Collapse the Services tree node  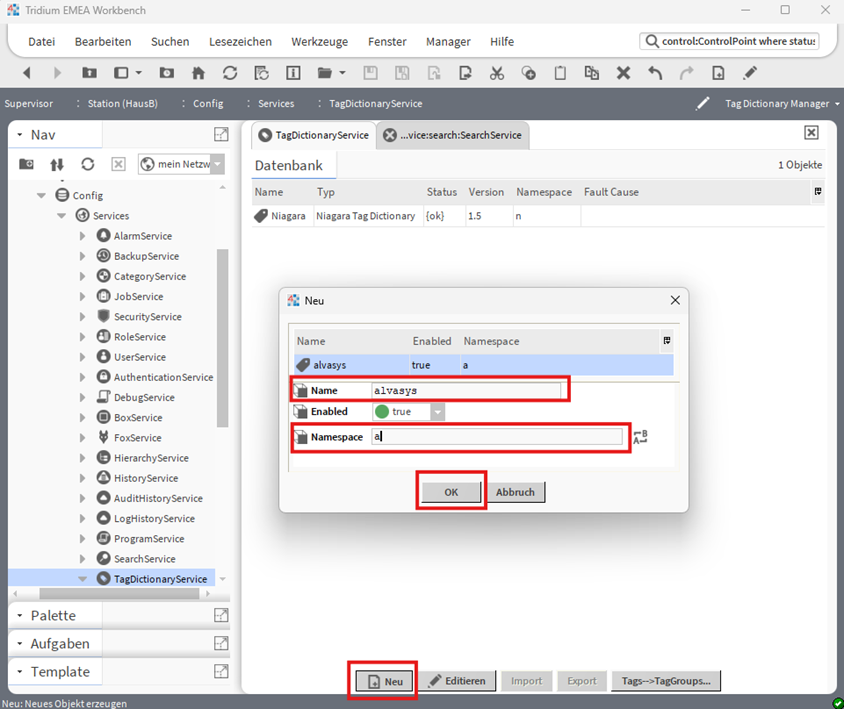[61, 216]
